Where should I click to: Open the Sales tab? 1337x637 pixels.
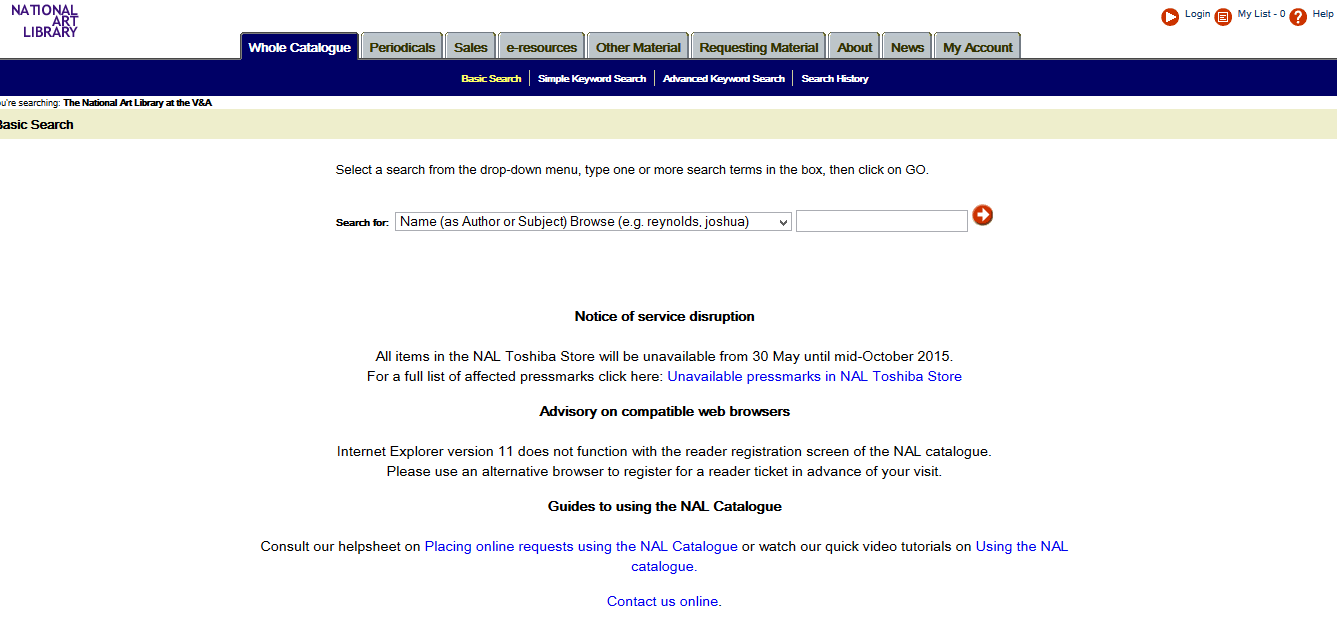coord(471,47)
